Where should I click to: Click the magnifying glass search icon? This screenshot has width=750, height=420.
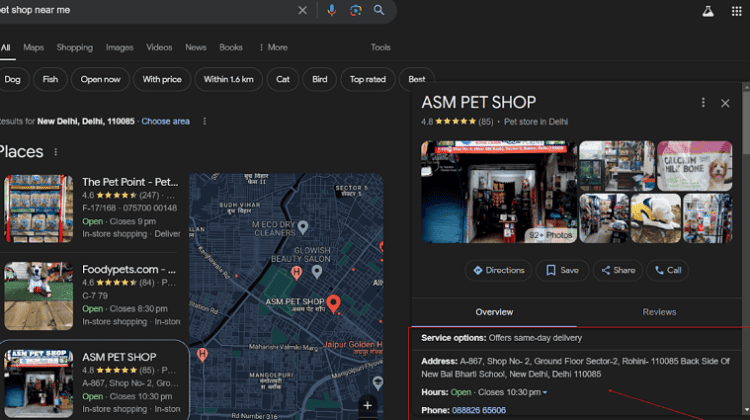point(379,10)
